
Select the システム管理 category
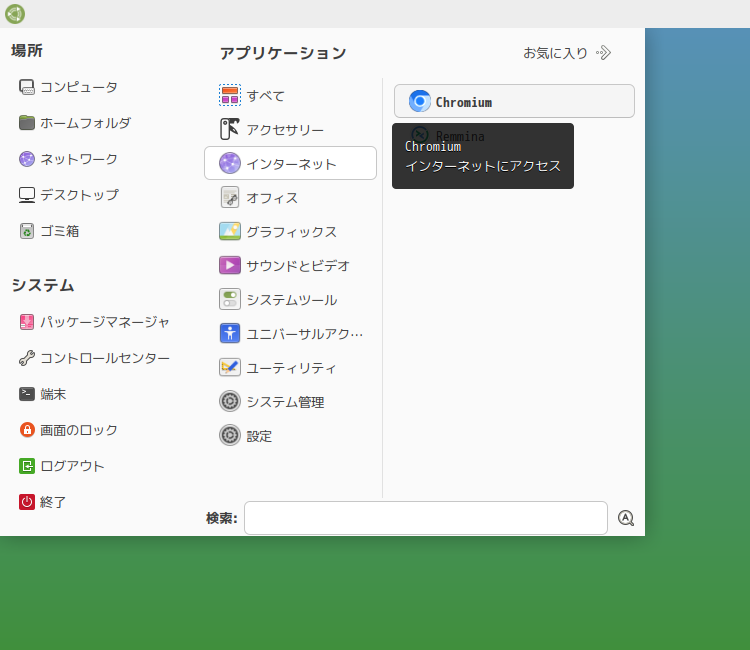(x=290, y=402)
